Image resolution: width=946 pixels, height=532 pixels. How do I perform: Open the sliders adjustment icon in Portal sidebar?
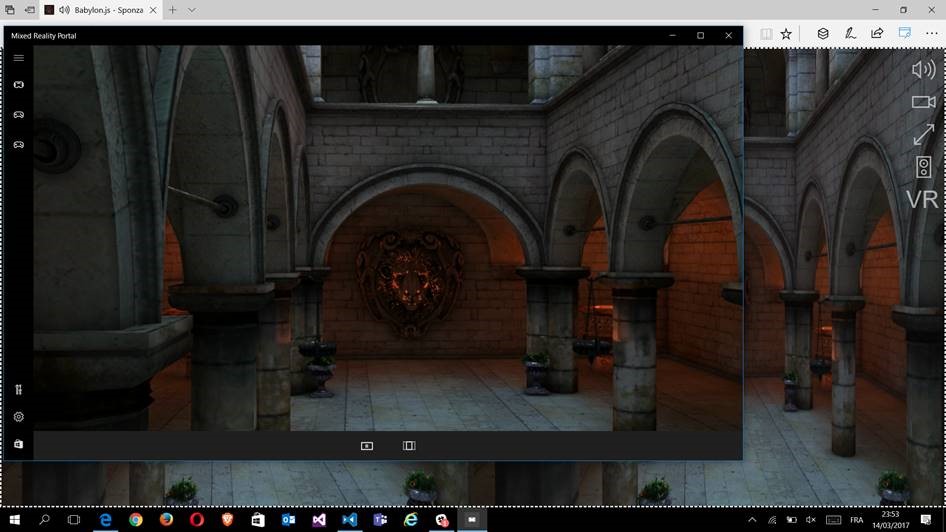19,390
